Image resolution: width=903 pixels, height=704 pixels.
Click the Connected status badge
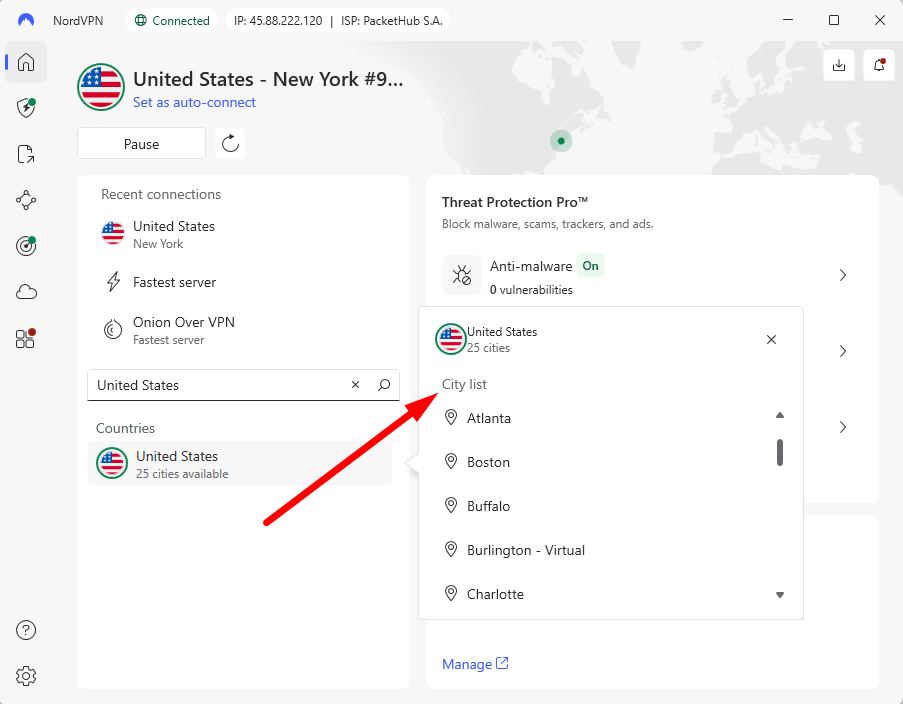[x=171, y=19]
